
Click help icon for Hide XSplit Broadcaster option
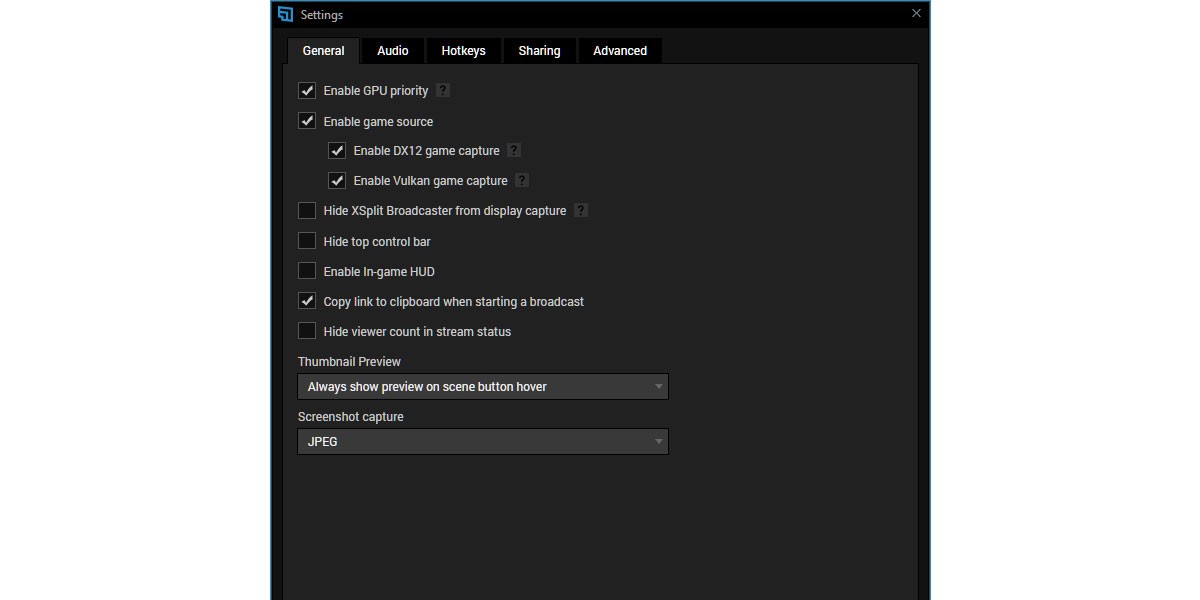click(581, 211)
